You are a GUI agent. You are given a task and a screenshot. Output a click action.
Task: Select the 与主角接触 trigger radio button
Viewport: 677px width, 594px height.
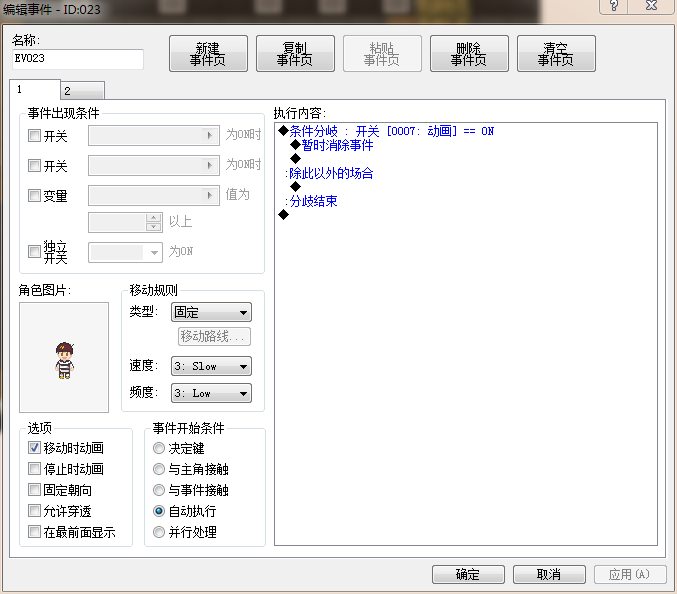pyautogui.click(x=159, y=469)
